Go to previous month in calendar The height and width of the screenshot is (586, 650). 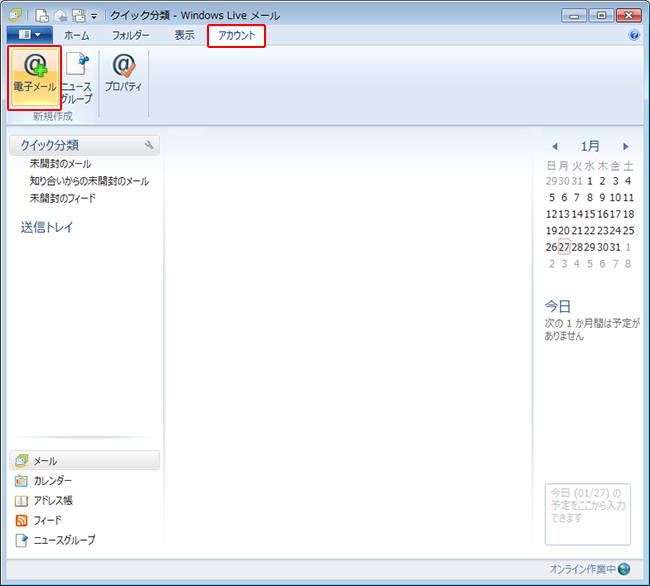[x=555, y=146]
